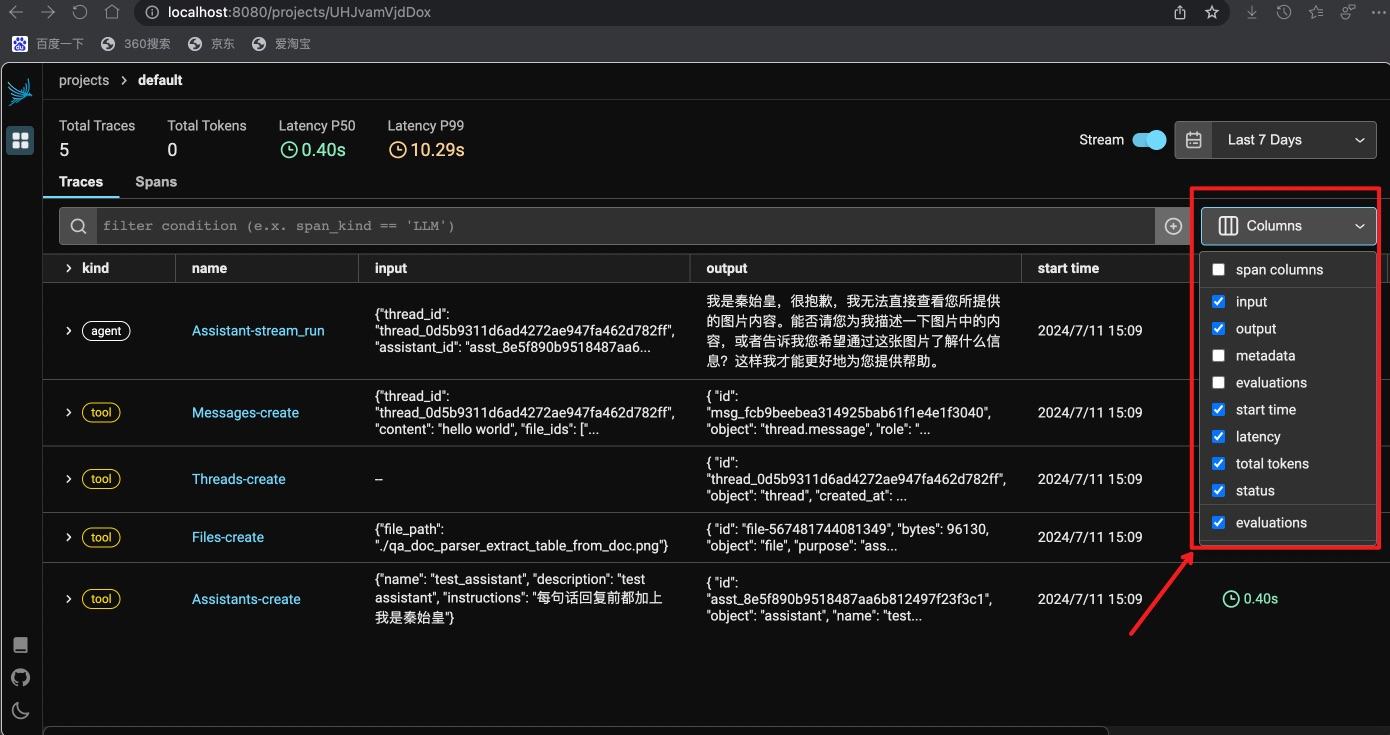Viewport: 1390px width, 735px height.
Task: Open the Files-create trace link
Action: [x=228, y=537]
